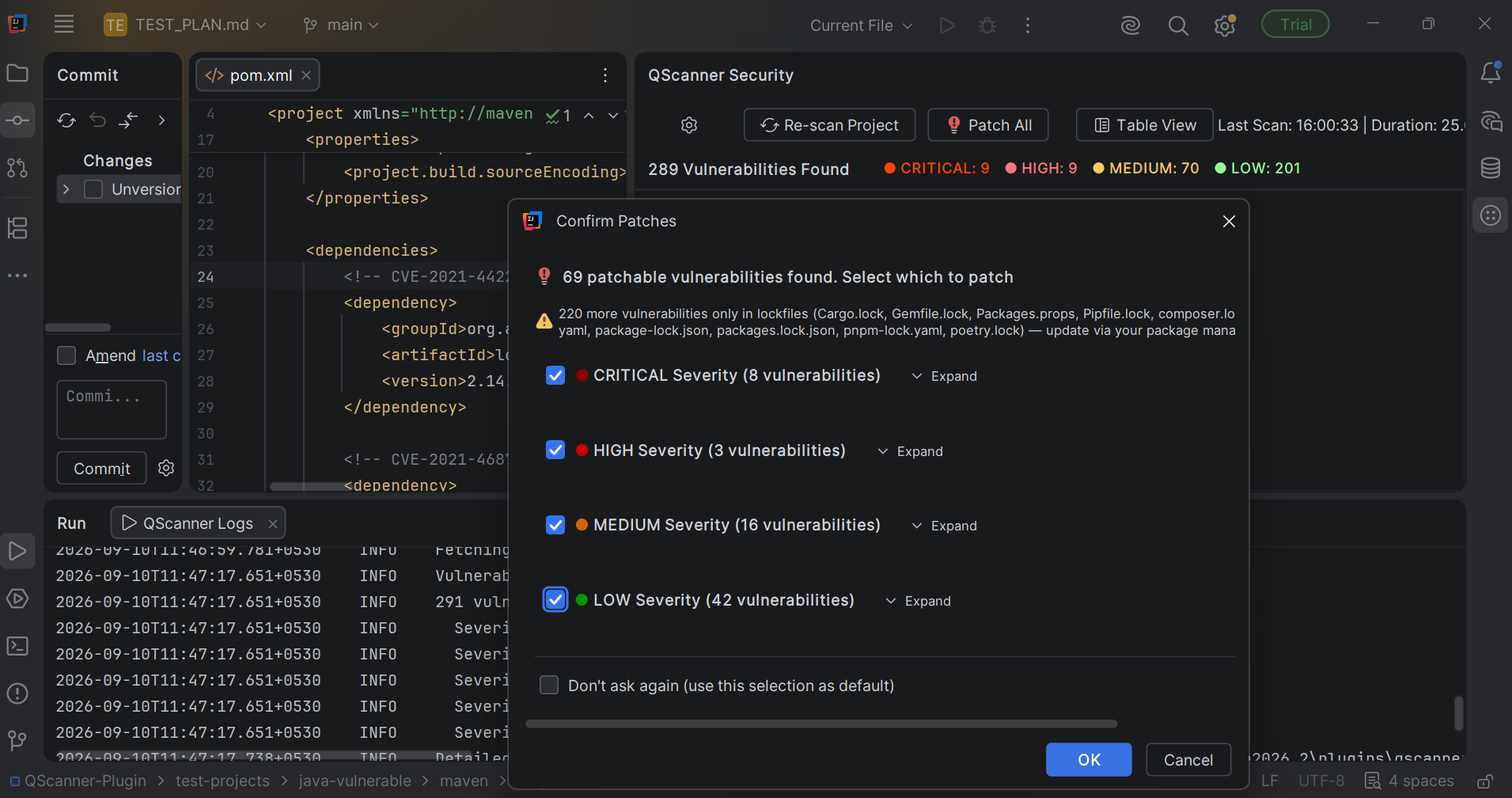Click Cancel in Confirm Patches dialog
Image resolution: width=1512 pixels, height=798 pixels.
(x=1188, y=760)
